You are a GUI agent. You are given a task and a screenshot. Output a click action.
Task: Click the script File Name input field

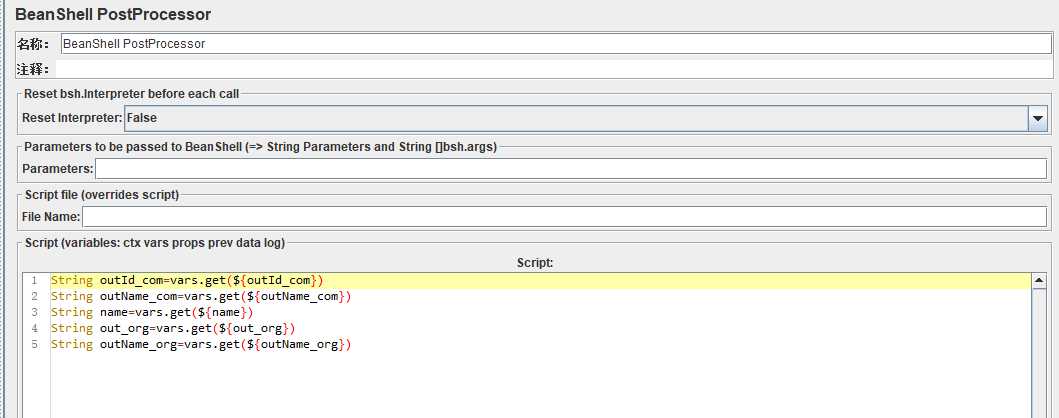(x=564, y=217)
